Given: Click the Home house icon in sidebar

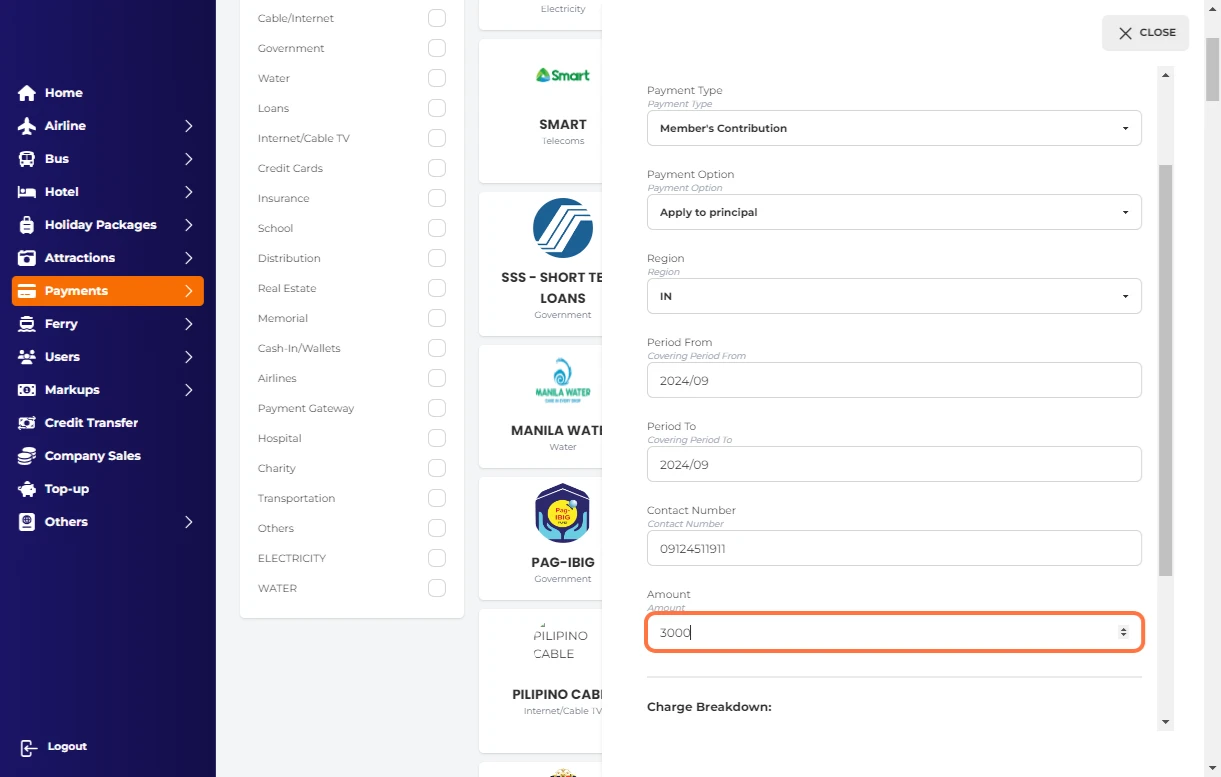Looking at the screenshot, I should 27,93.
